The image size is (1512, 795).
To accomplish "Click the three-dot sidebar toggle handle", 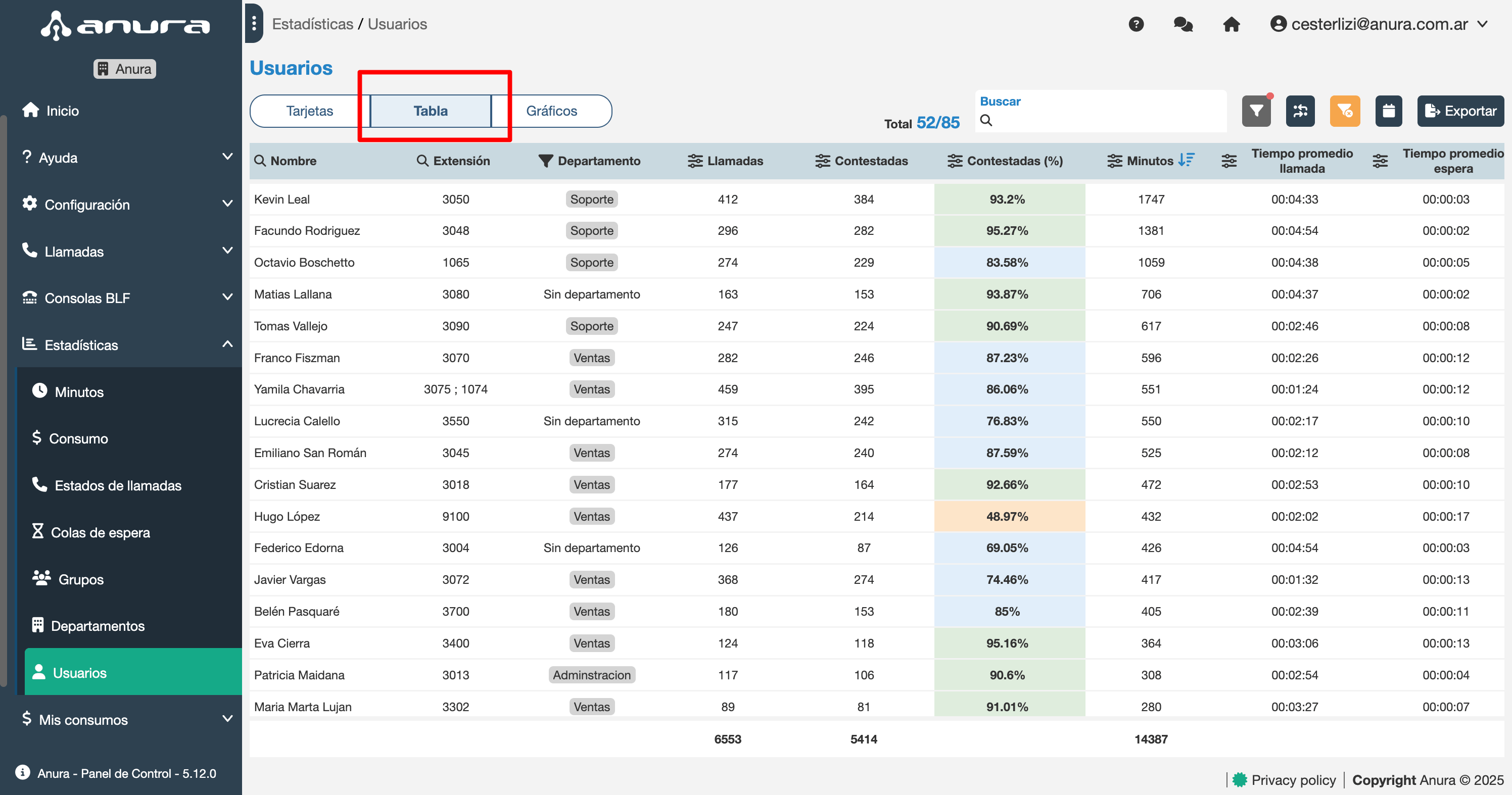I will (254, 23).
